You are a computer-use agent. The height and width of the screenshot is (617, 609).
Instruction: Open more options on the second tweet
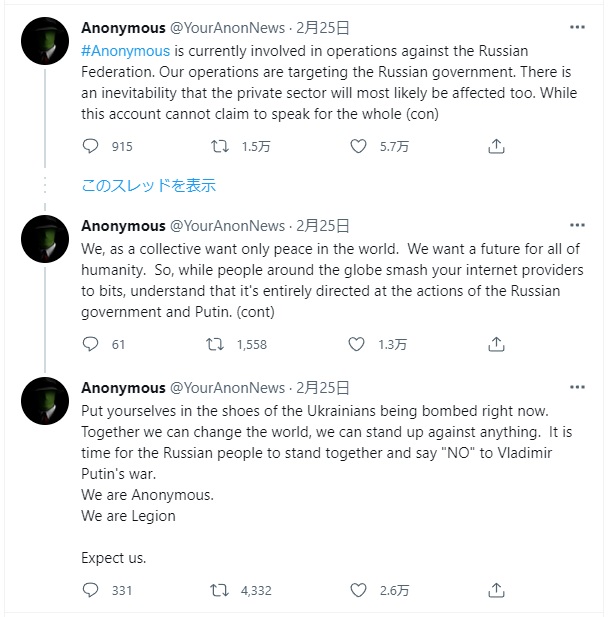[x=577, y=225]
